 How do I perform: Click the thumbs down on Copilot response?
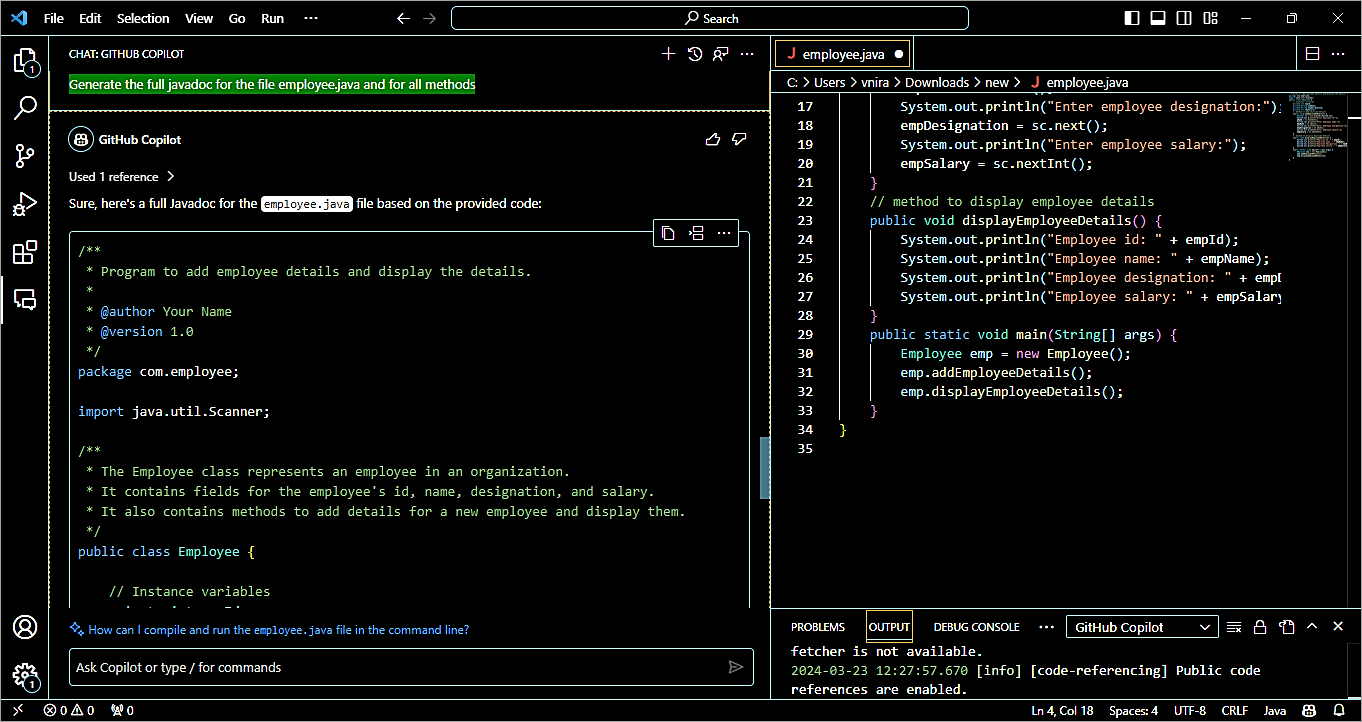pyautogui.click(x=740, y=139)
